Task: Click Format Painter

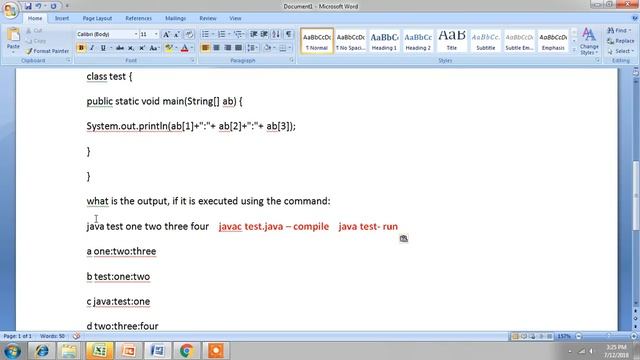Action: [47, 51]
